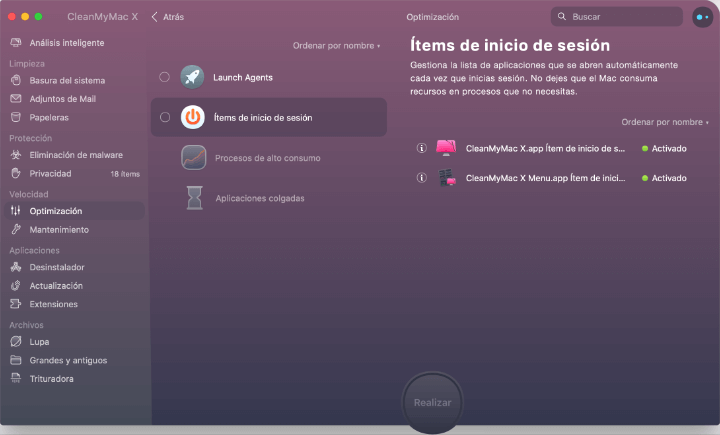Click the Análisis inteligente monitor icon
The image size is (720, 435).
[x=16, y=43]
